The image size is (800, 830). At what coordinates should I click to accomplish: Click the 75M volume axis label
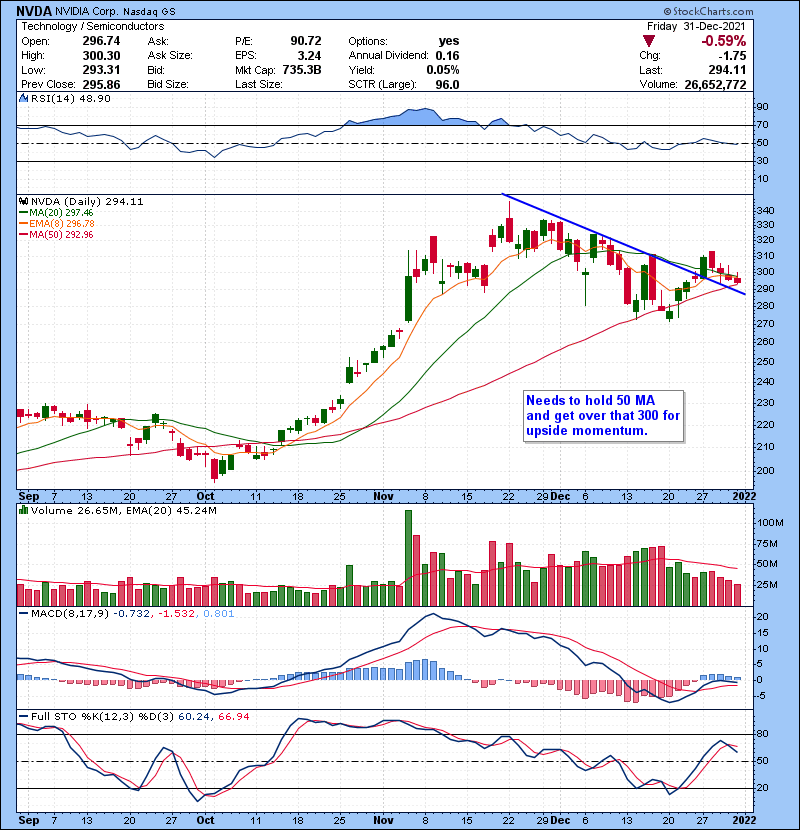click(767, 544)
